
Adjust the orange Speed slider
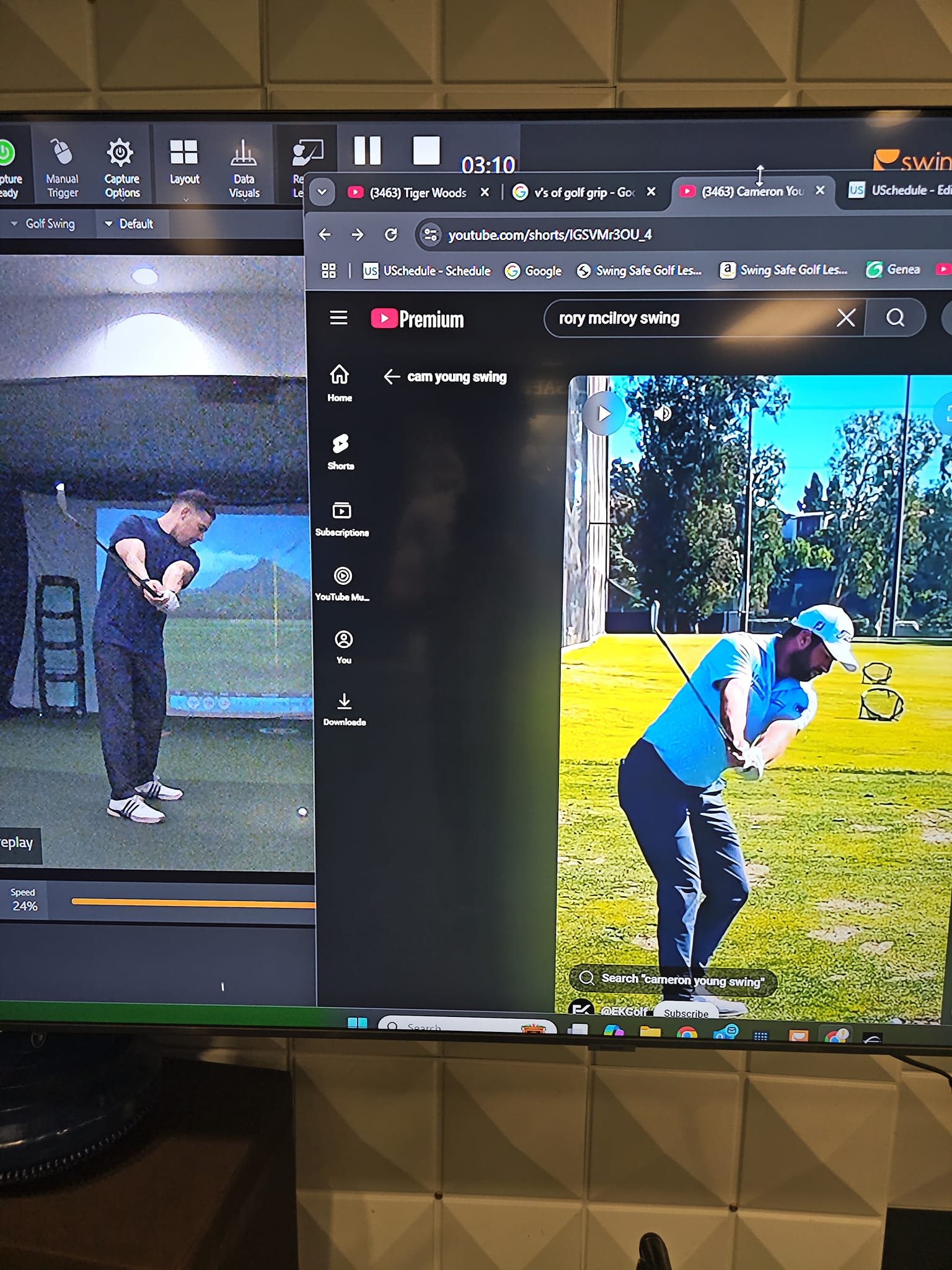(193, 904)
